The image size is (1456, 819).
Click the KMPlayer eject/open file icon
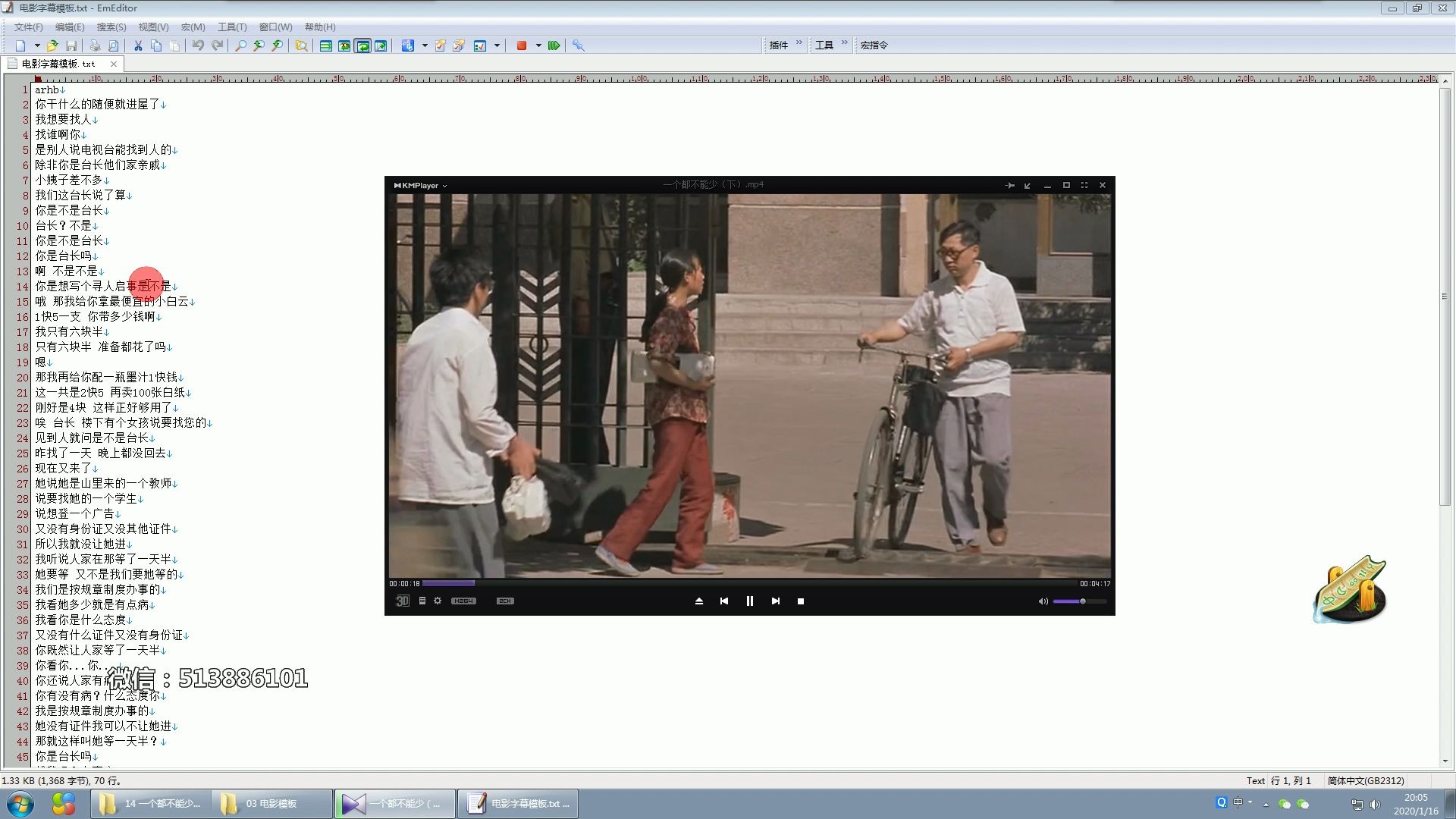coord(699,601)
